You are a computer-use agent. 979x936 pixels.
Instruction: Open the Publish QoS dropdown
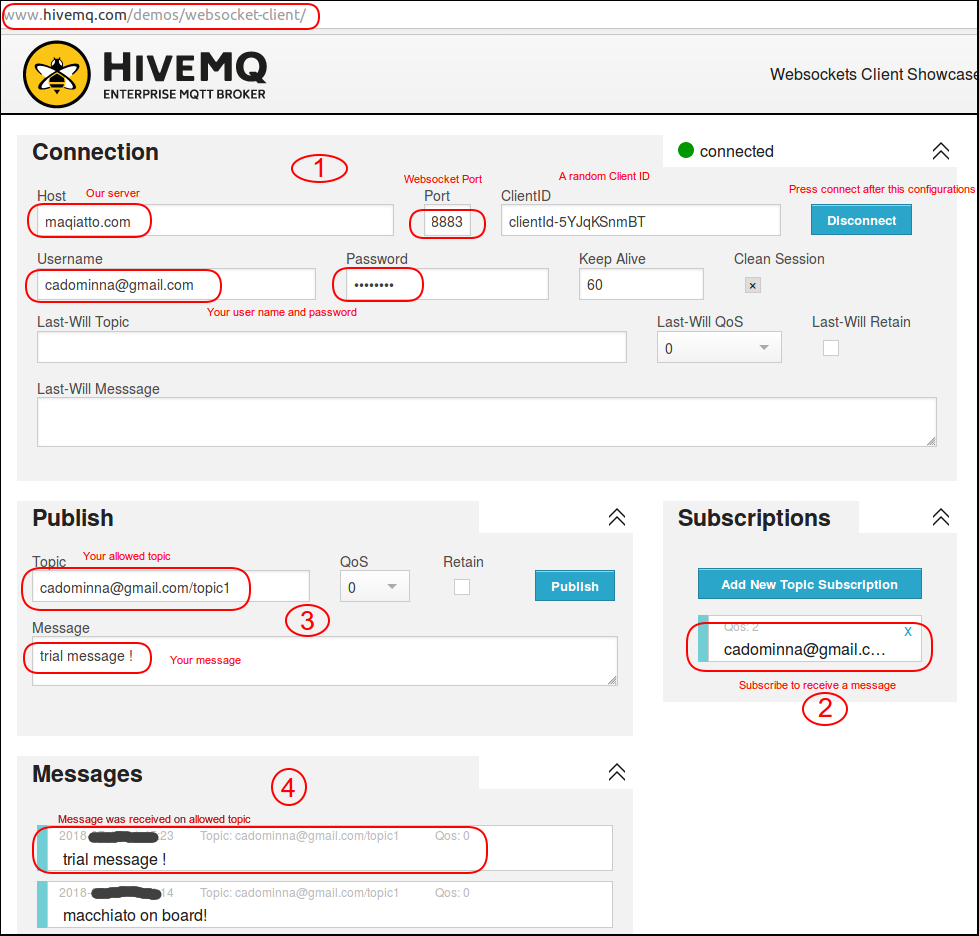click(375, 586)
